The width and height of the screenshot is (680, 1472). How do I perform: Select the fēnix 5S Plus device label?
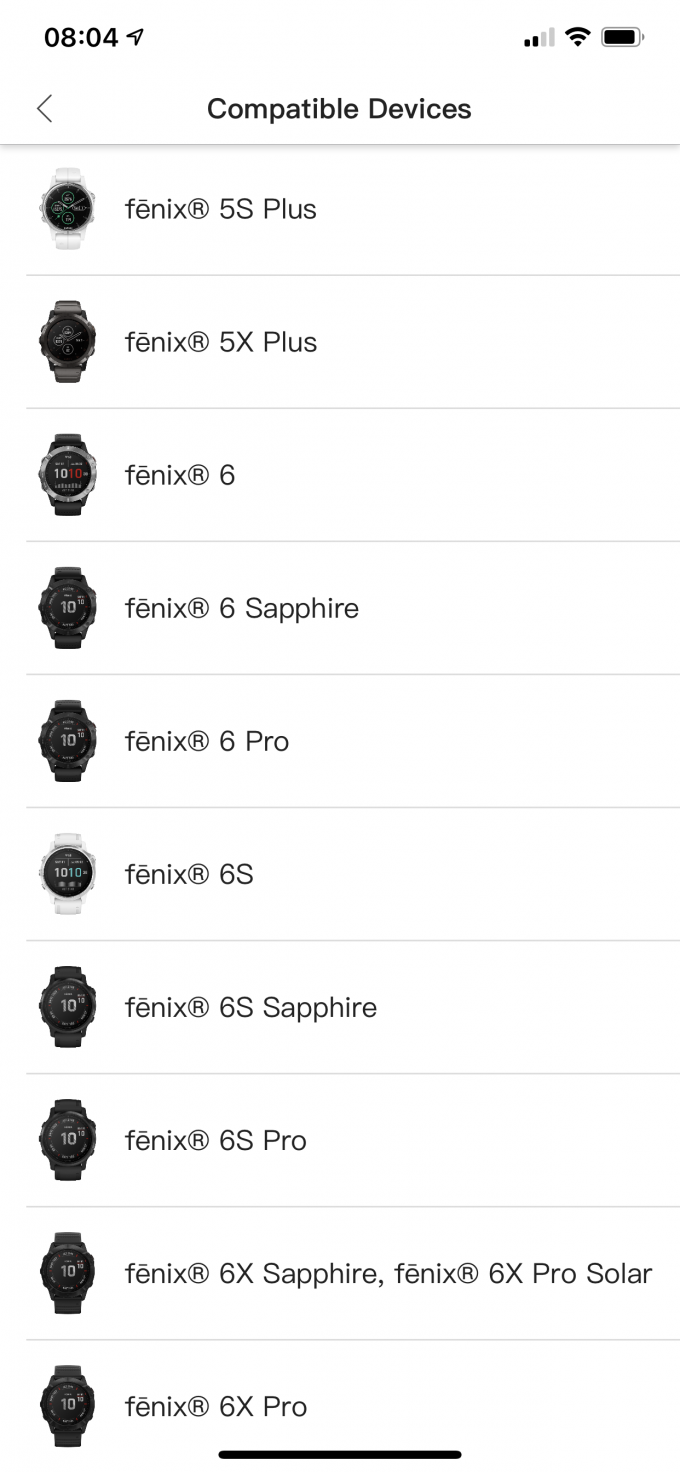pos(221,209)
